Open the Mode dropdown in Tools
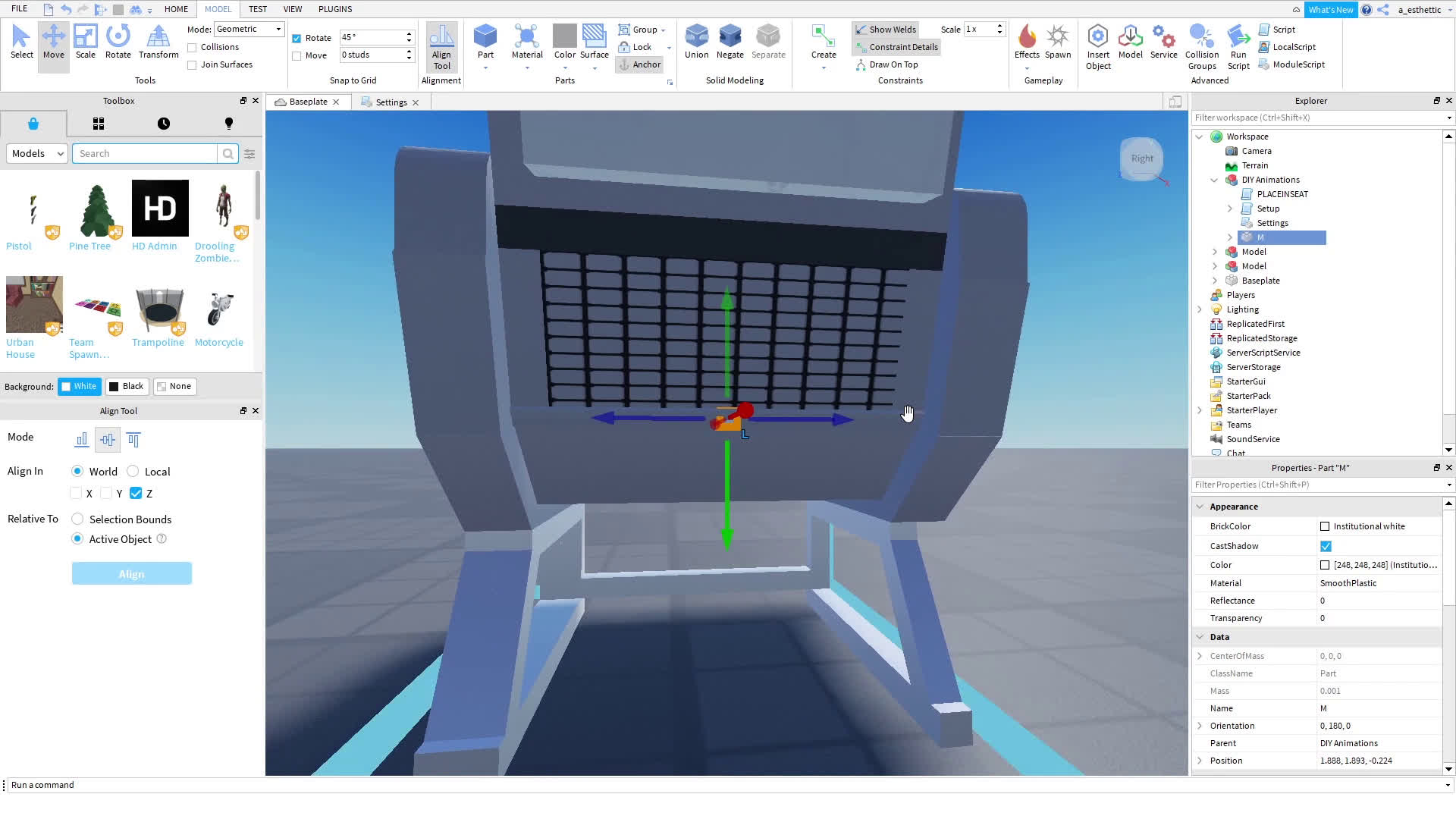This screenshot has height=819, width=1456. coord(249,28)
